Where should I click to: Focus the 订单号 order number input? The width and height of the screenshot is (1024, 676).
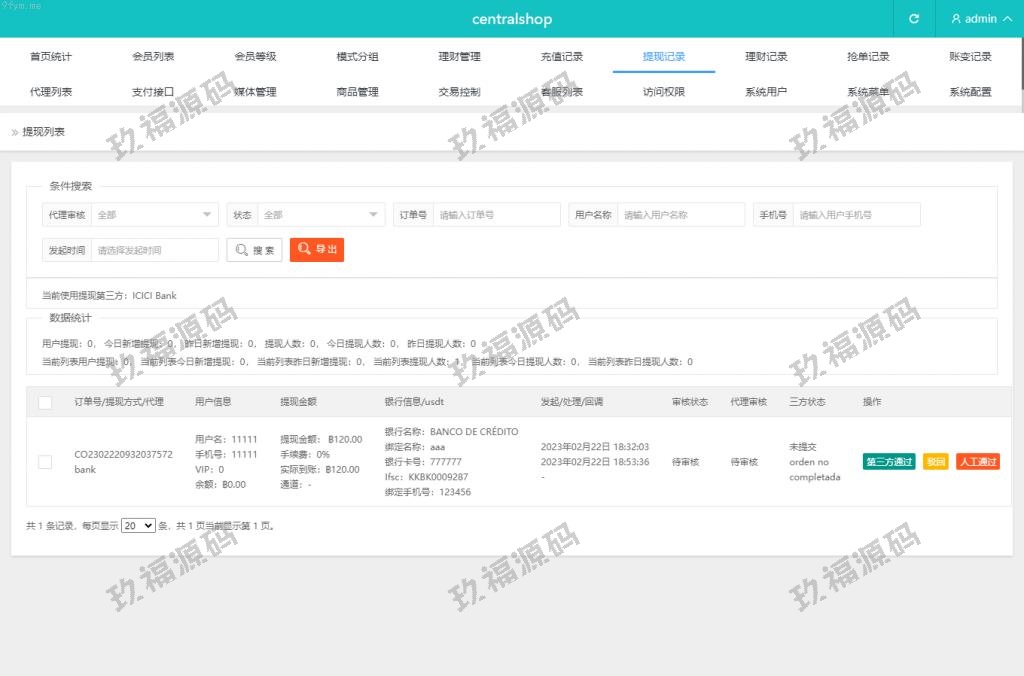(x=496, y=215)
